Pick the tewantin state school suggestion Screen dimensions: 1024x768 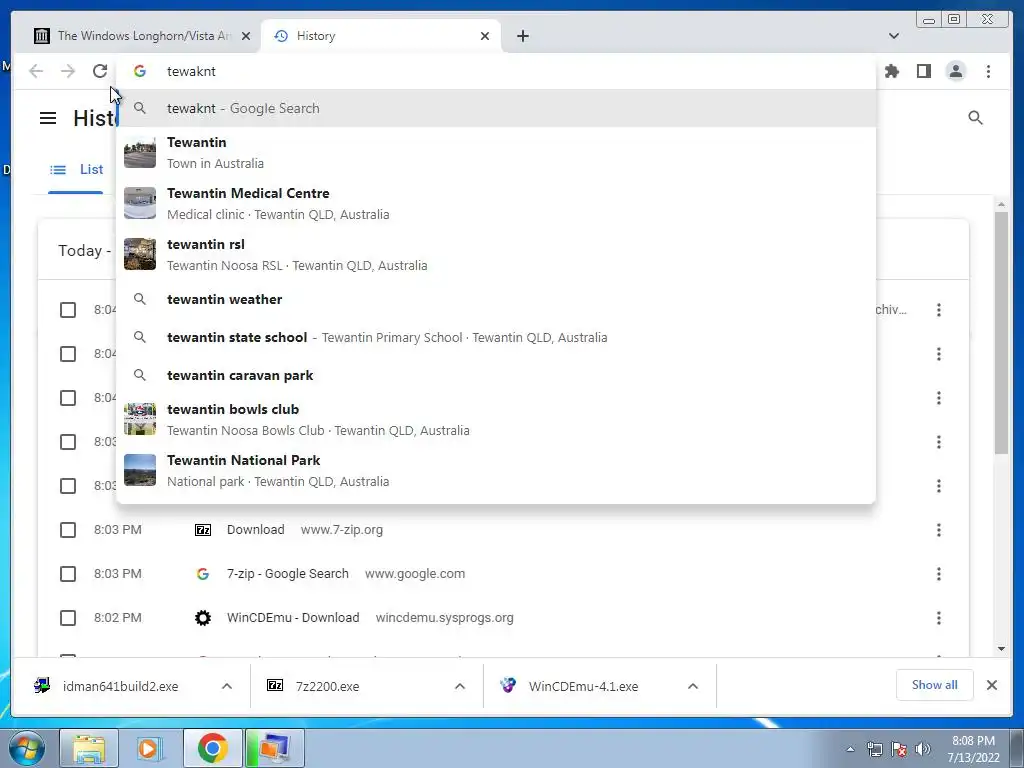[x=496, y=337]
